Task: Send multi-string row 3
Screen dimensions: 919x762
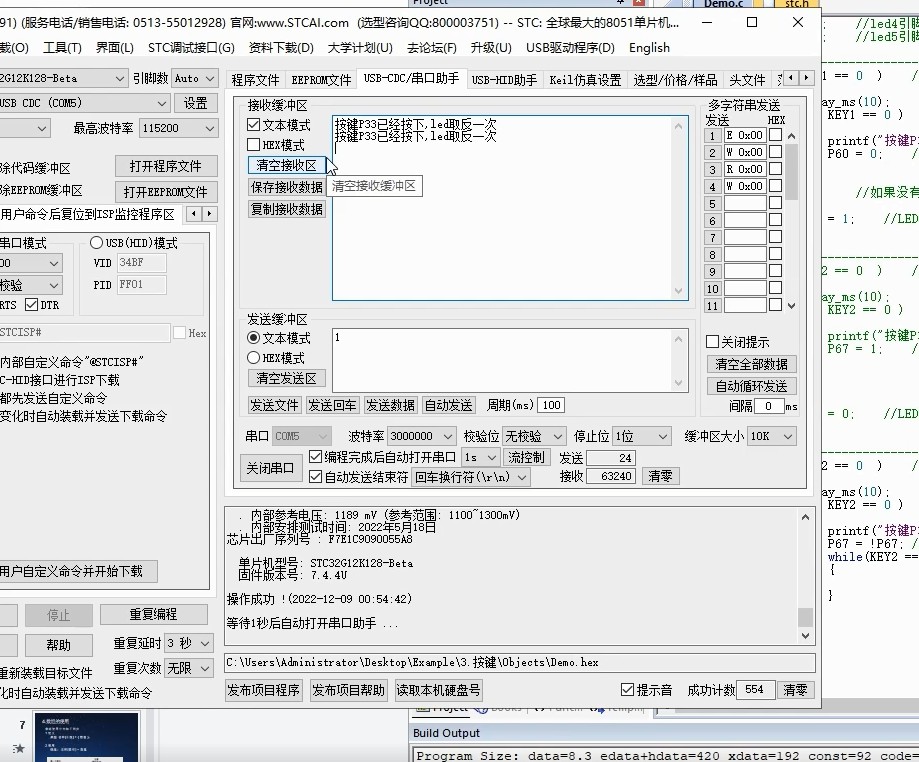Action: 712,170
